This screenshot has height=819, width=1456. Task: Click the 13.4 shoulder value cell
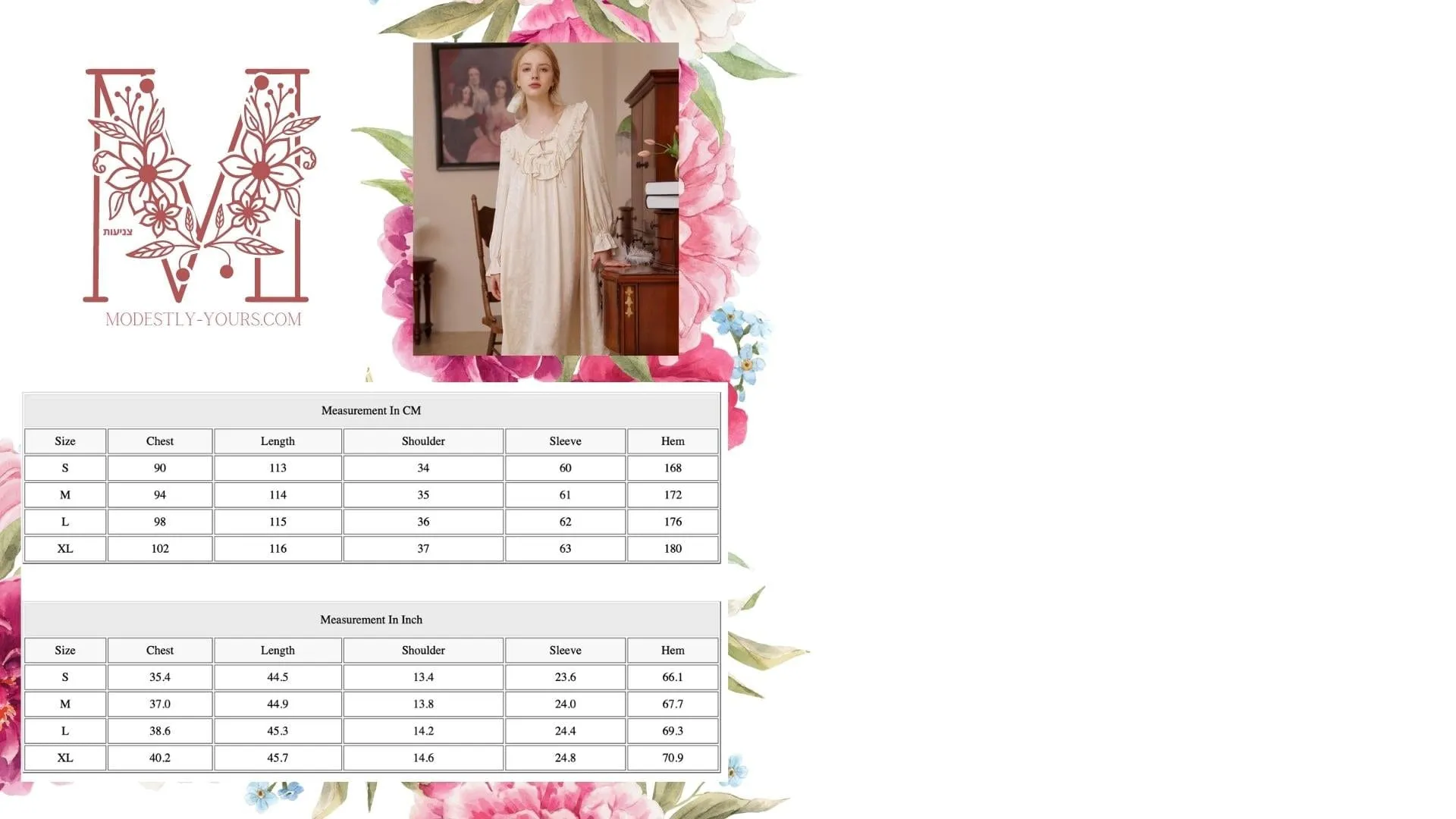(x=423, y=677)
